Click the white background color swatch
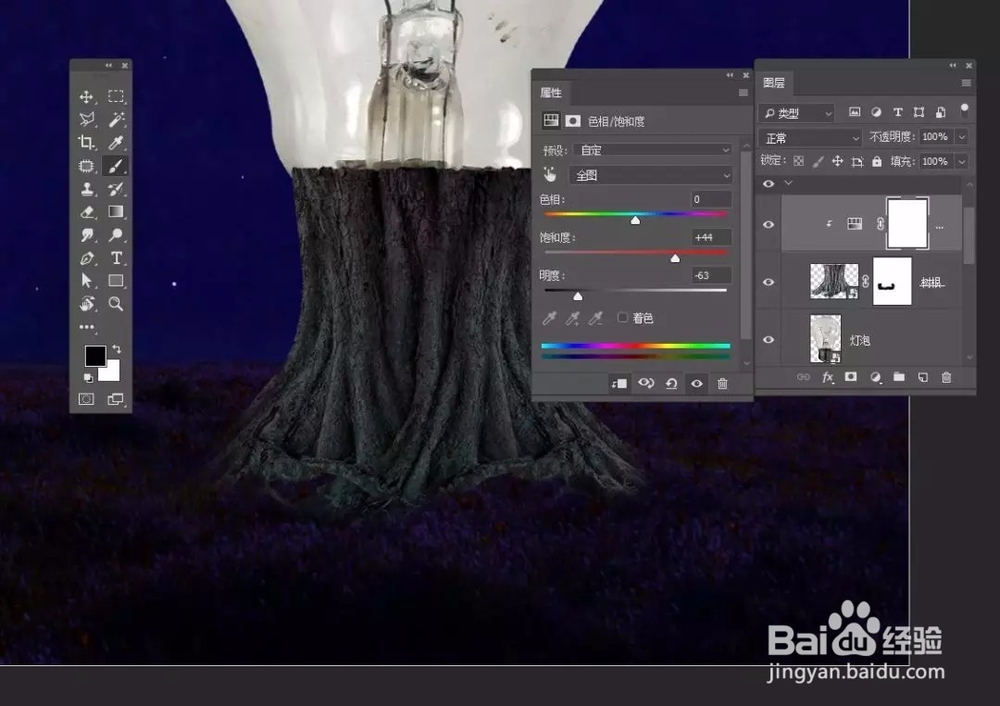1000x706 pixels. coord(112,373)
